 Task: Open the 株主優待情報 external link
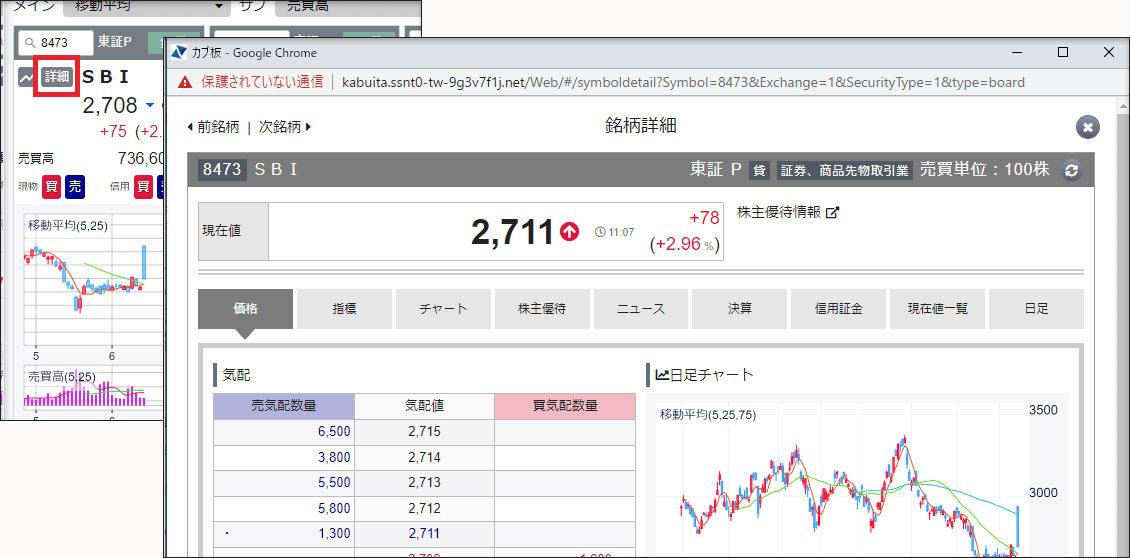click(788, 213)
